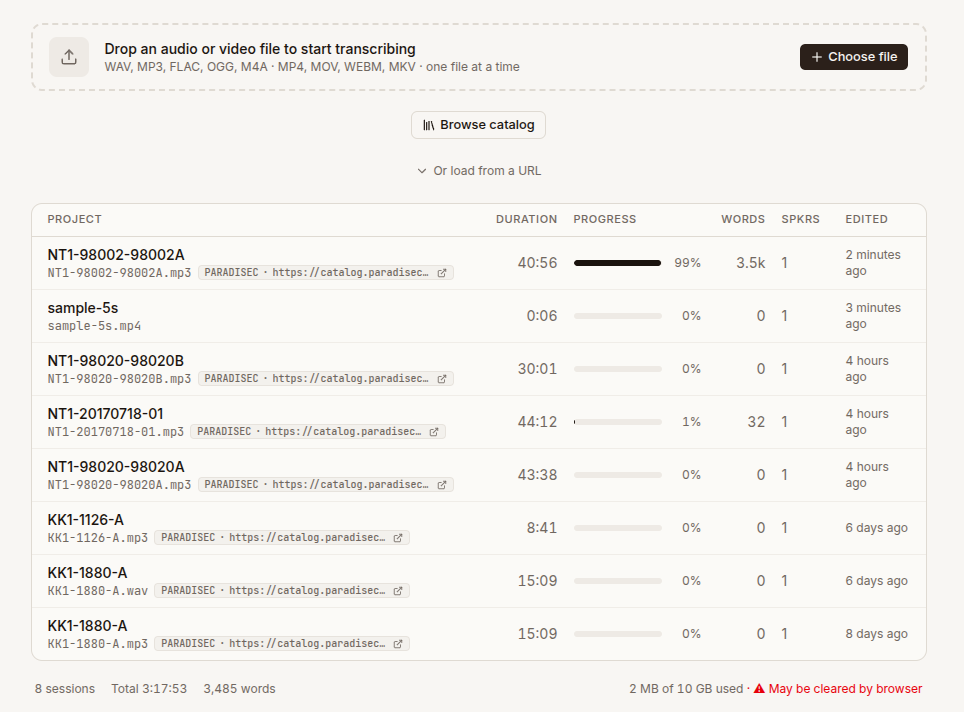This screenshot has width=964, height=712.
Task: Click '2 MB of 10 GB used' storage text
Action: (x=686, y=689)
